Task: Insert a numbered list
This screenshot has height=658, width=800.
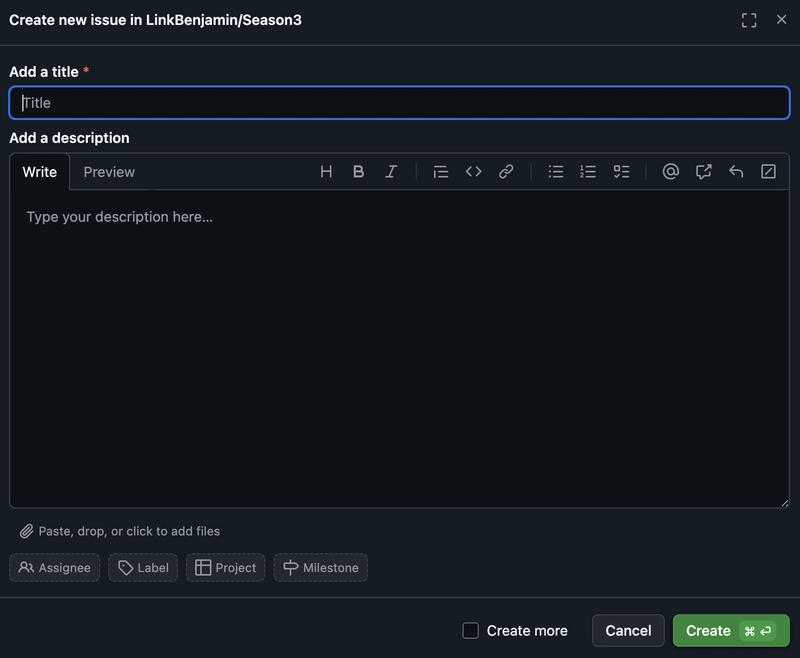Action: [x=588, y=172]
